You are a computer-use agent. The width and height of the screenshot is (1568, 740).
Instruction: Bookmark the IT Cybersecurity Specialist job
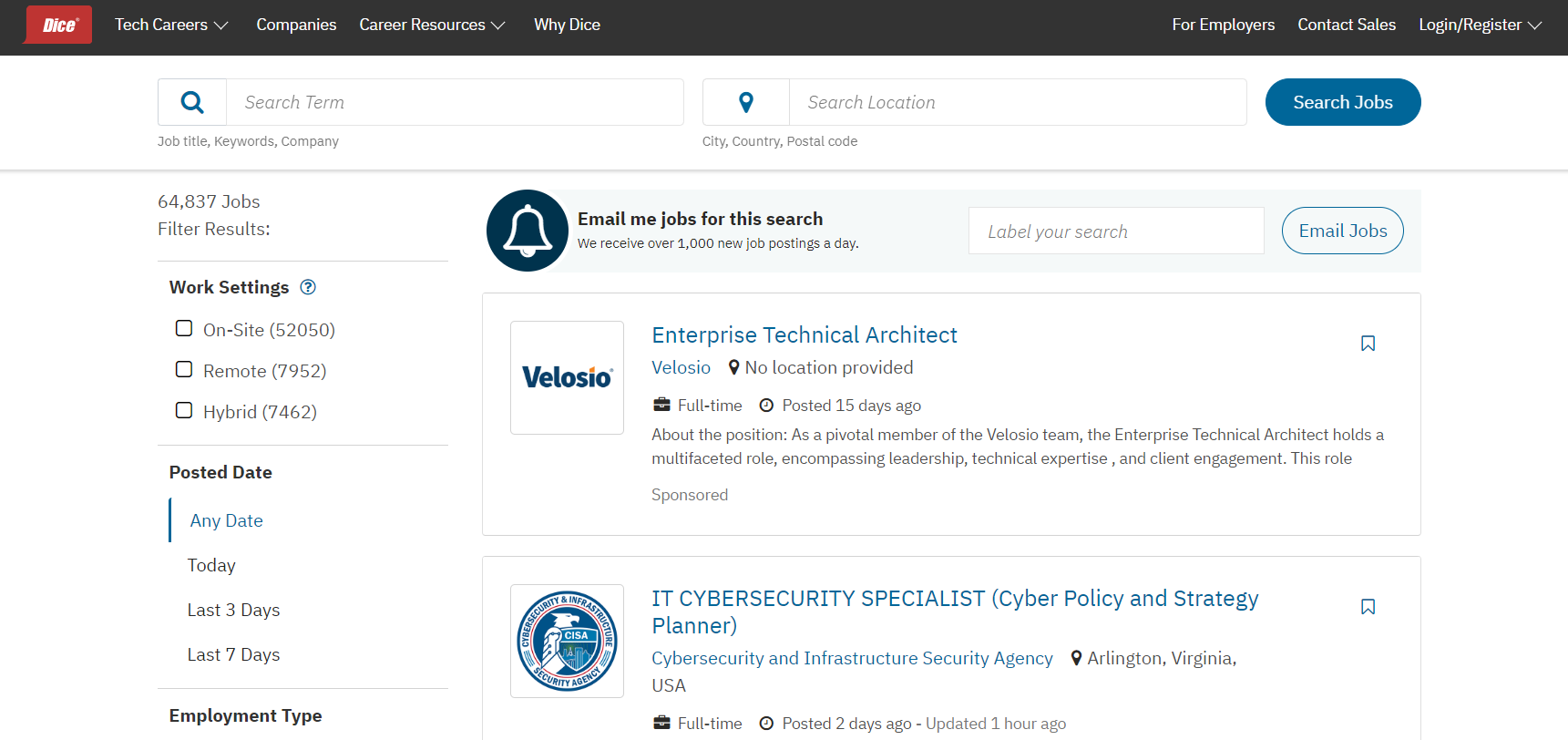(1368, 607)
